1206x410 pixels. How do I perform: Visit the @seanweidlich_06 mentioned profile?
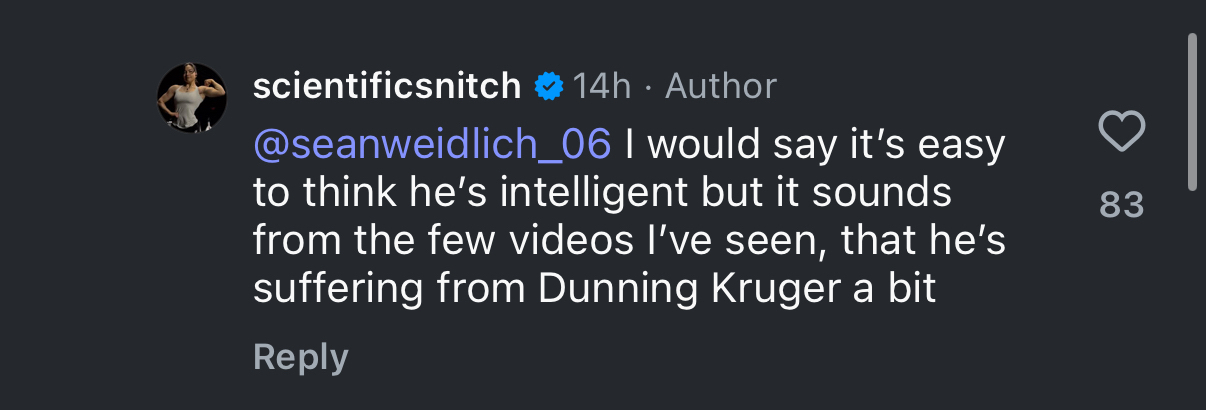432,145
